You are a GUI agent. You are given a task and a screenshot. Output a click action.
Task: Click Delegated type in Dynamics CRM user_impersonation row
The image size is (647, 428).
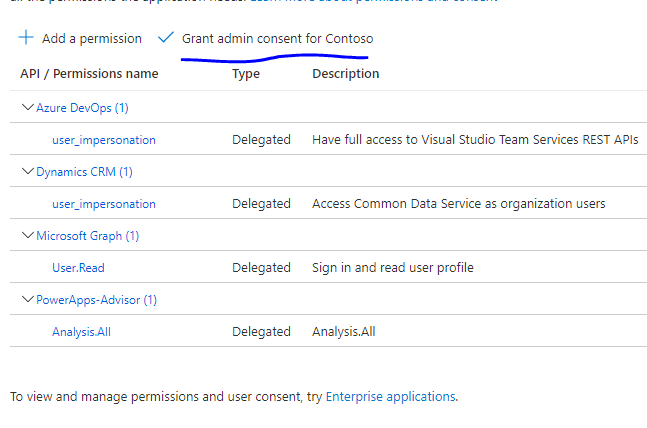tap(261, 203)
